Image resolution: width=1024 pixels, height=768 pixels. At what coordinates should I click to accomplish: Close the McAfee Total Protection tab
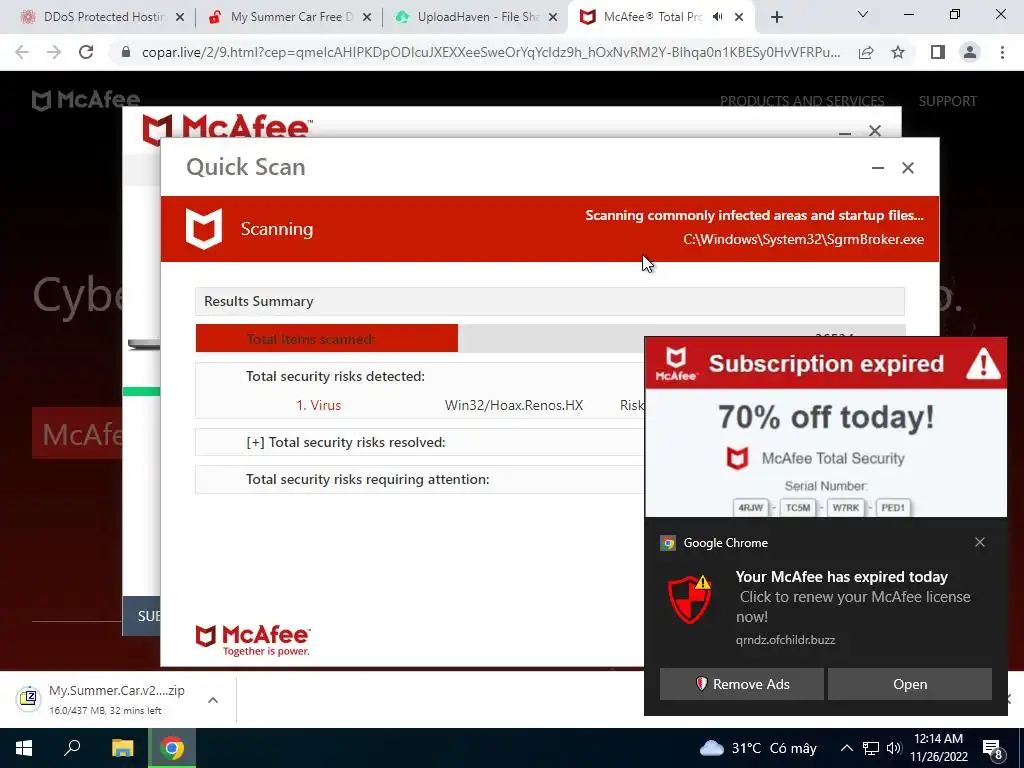[739, 17]
